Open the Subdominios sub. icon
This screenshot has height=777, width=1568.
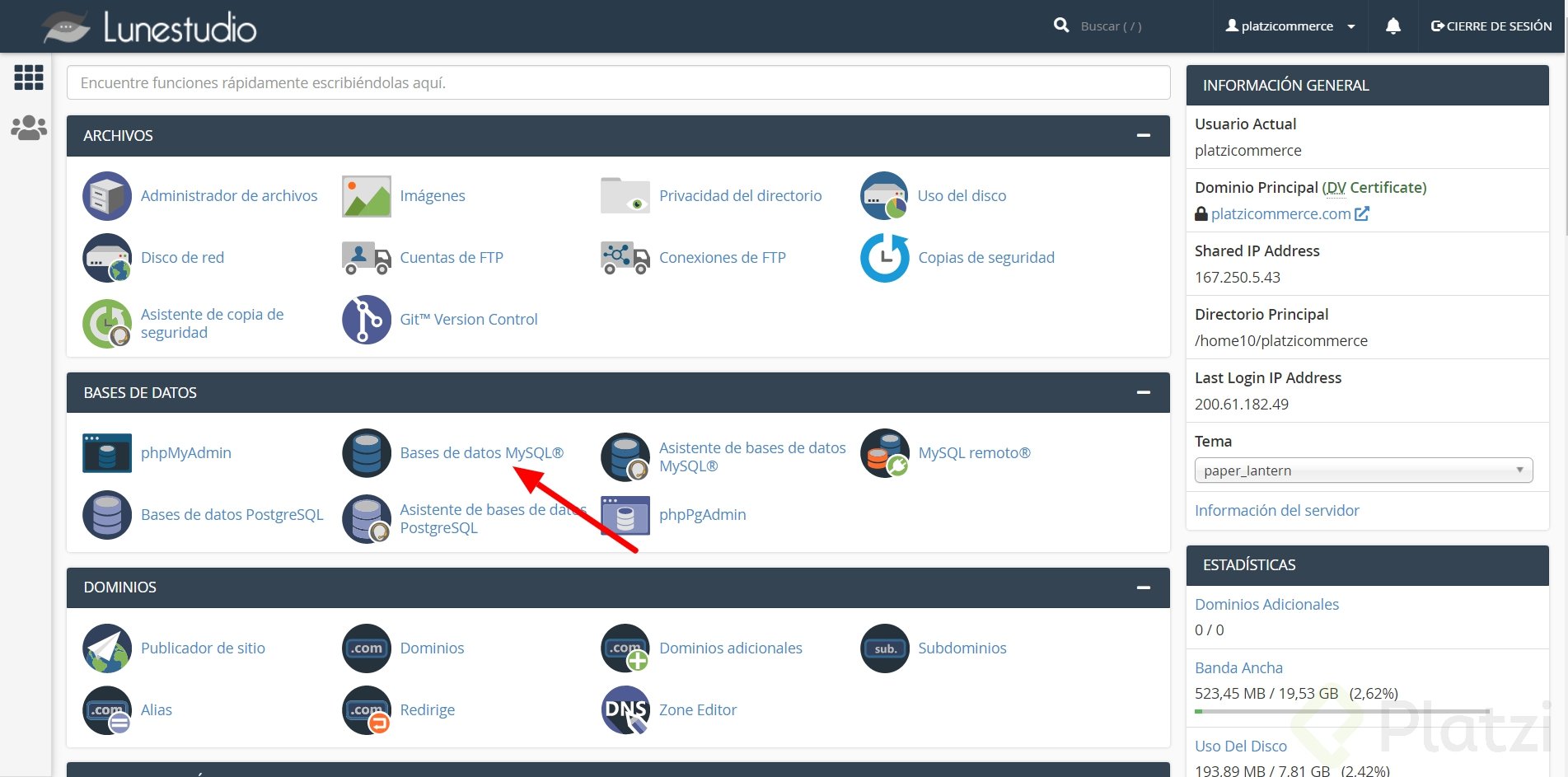click(885, 648)
